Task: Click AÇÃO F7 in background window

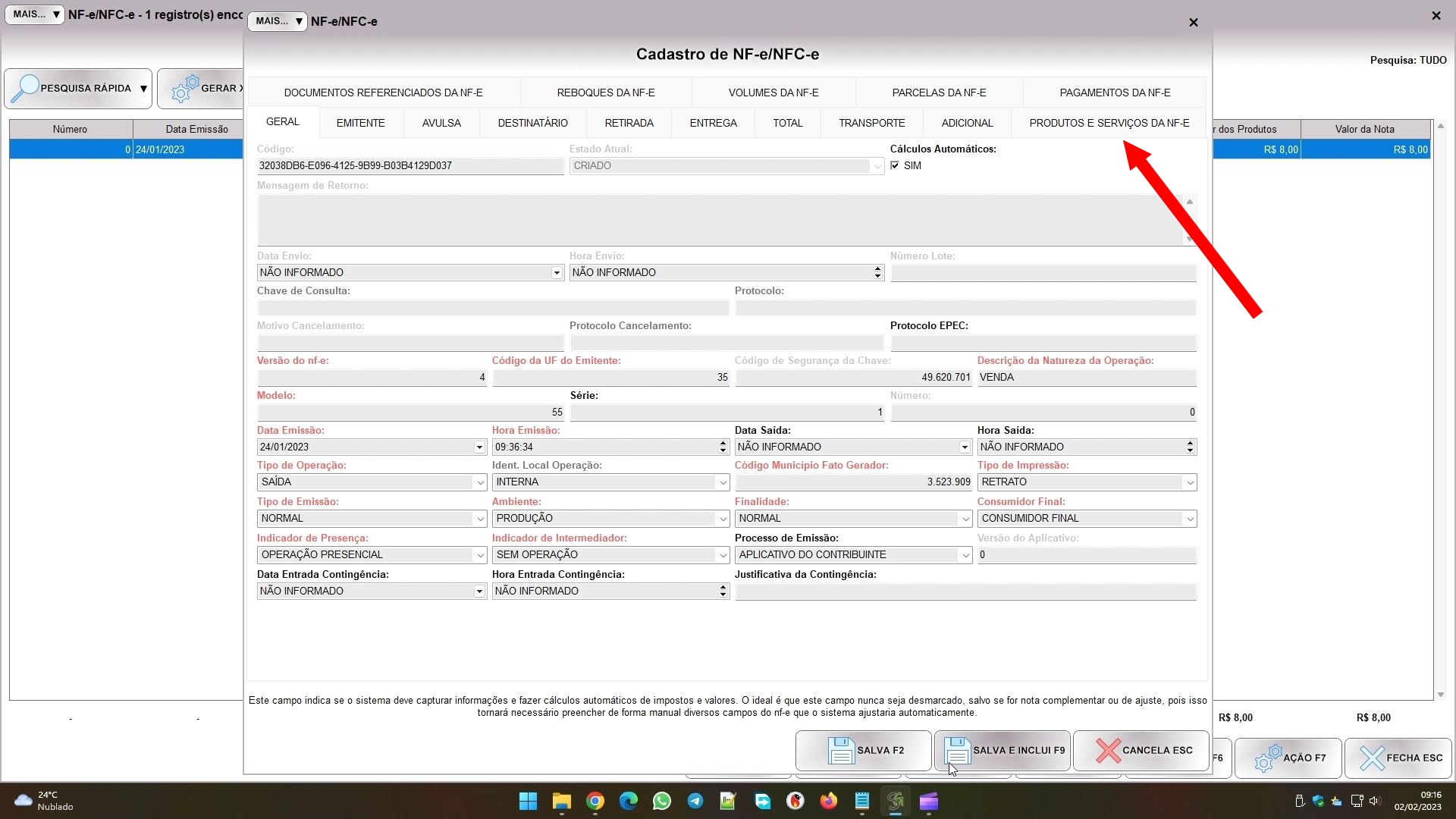Action: [1288, 758]
